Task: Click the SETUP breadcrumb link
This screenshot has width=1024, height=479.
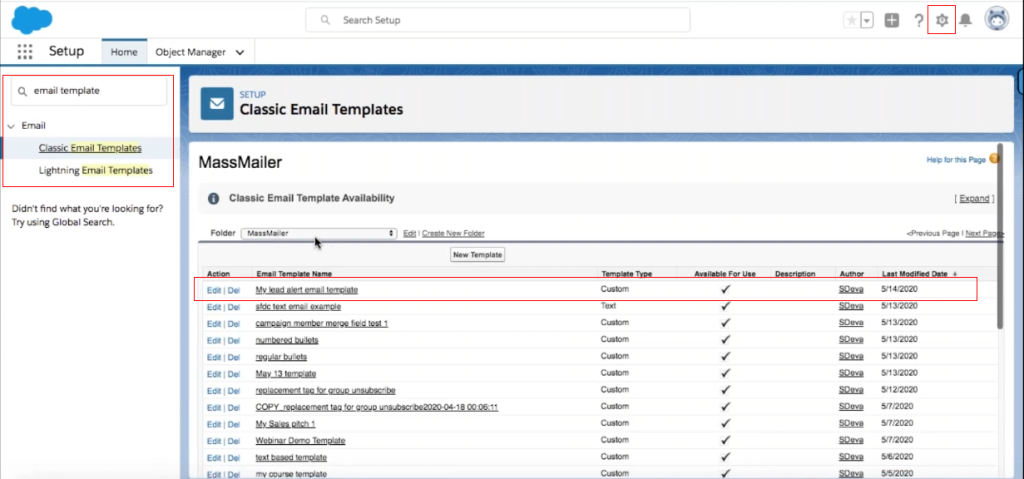Action: click(x=253, y=95)
